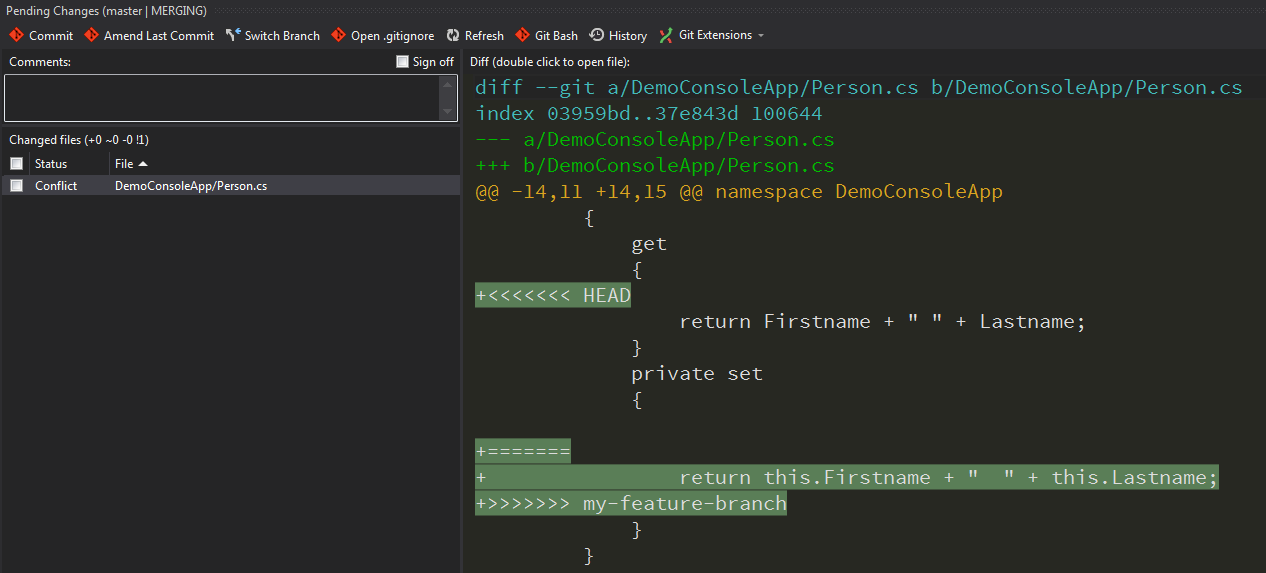
Task: Check the box for Person.cs conflict
Action: (16, 186)
